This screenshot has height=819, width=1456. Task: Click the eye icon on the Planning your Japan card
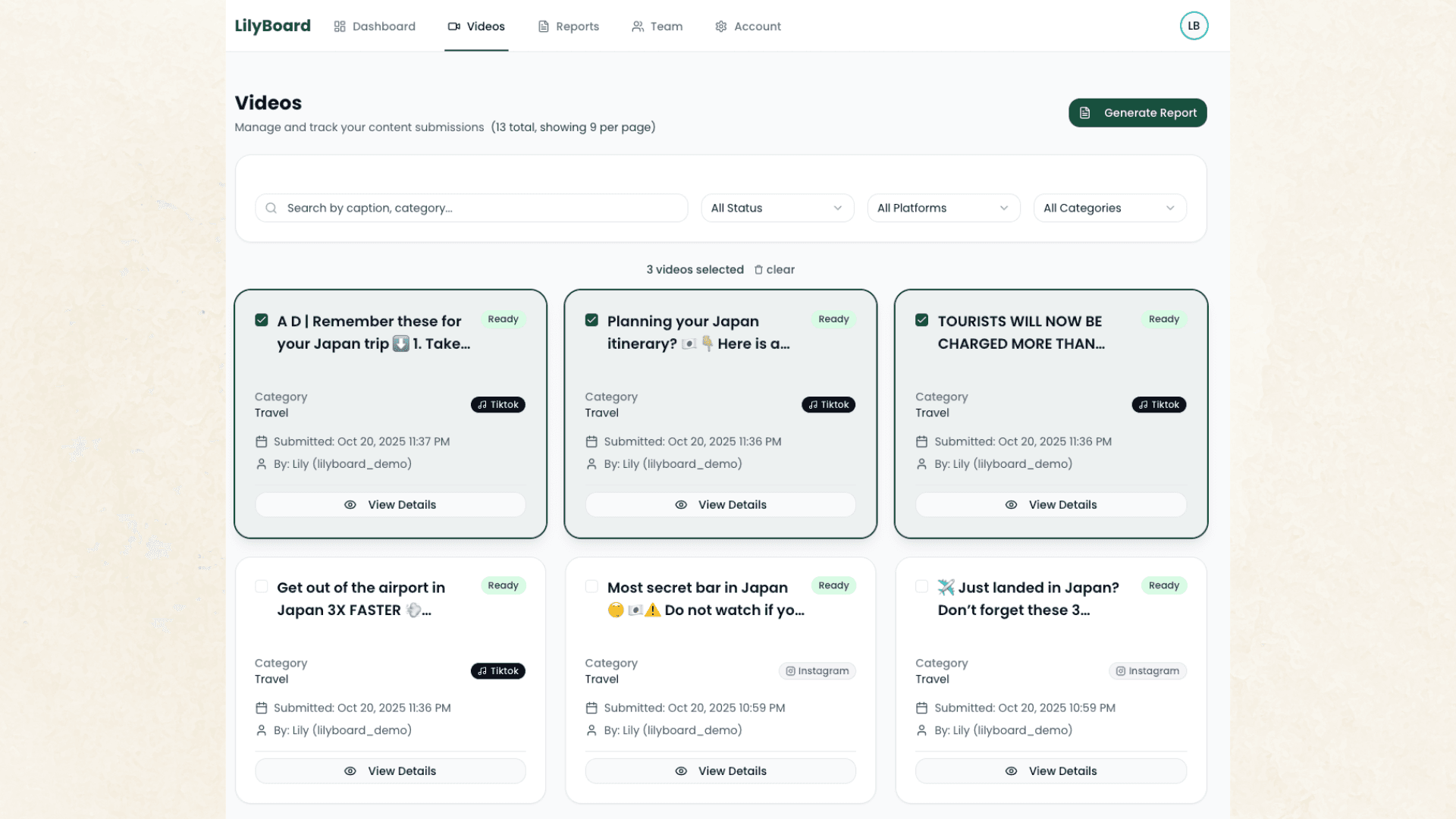tap(681, 505)
